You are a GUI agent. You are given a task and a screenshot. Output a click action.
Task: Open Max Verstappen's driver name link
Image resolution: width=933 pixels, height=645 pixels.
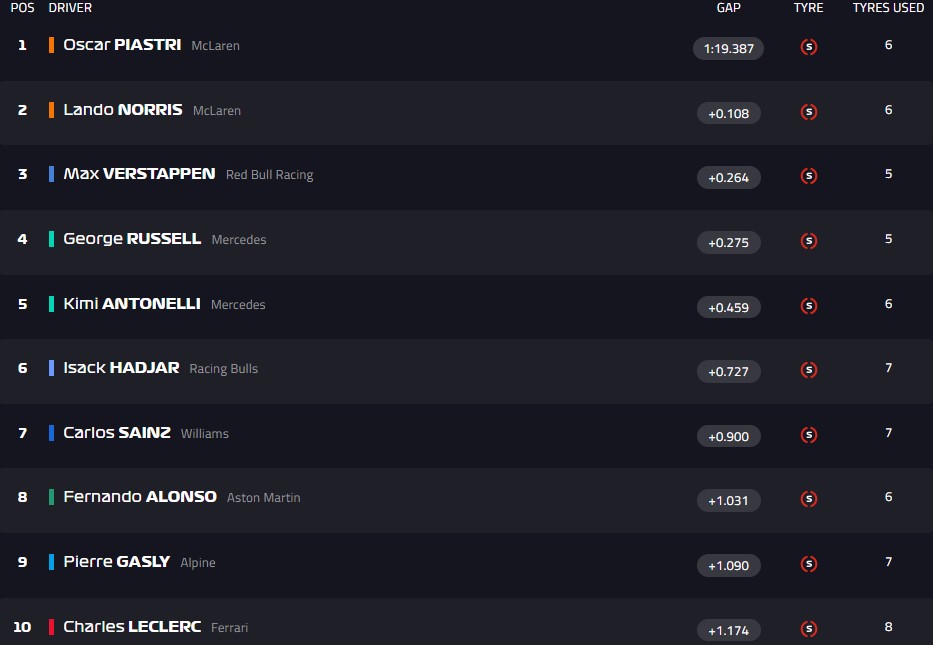tap(139, 174)
